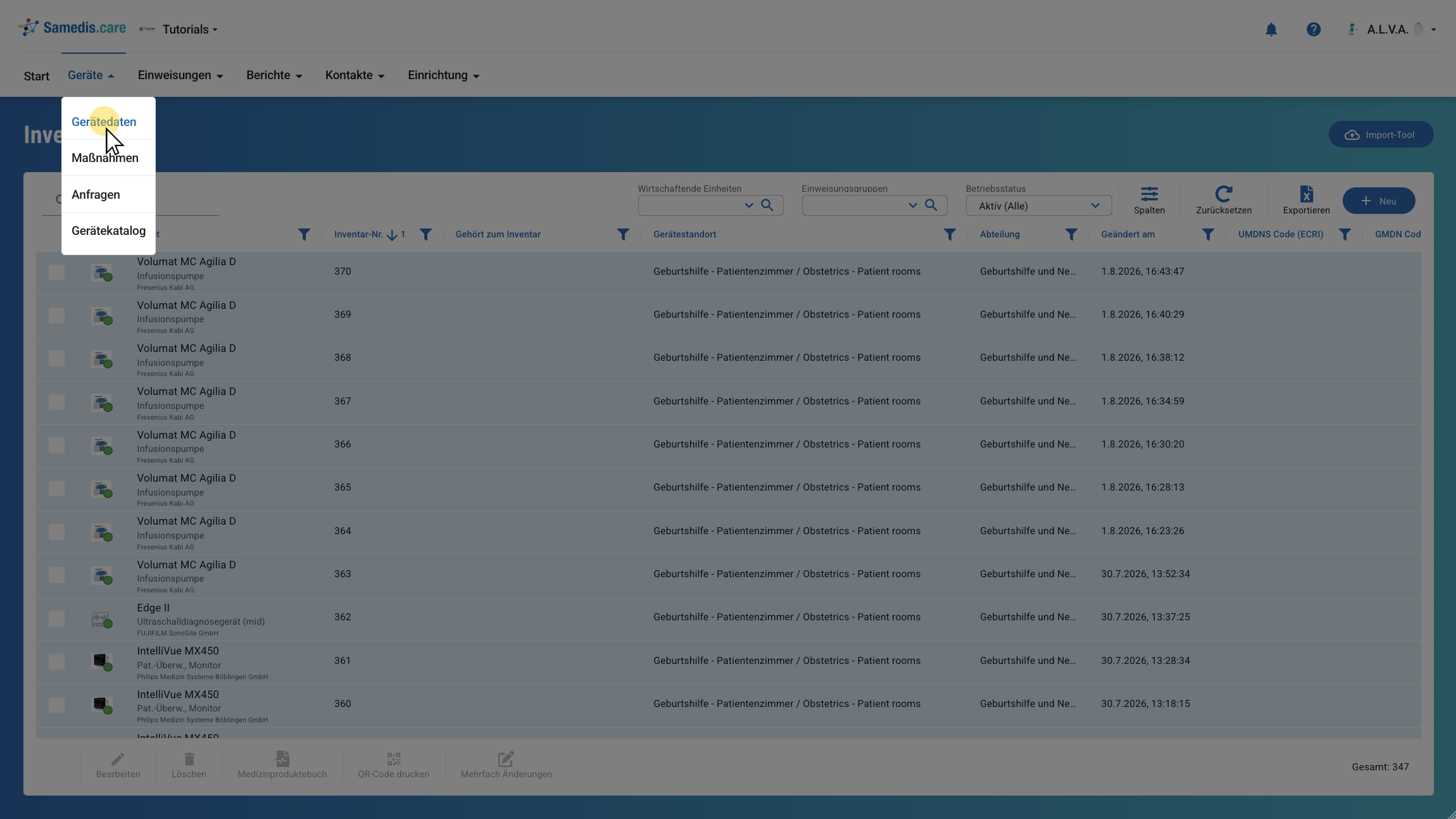Viewport: 1456px width, 819px height.
Task: Open the help question mark icon
Action: tap(1314, 29)
